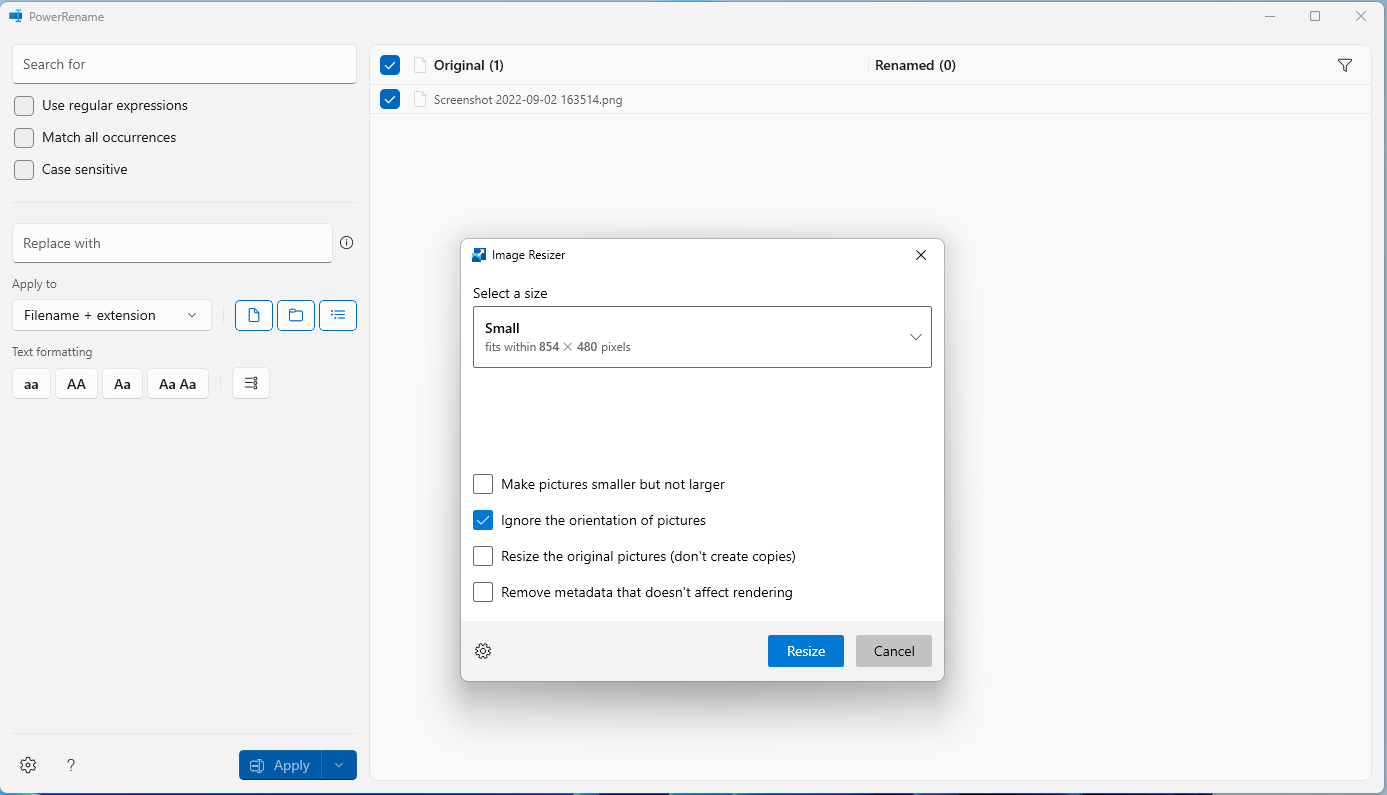Click the Renamed (0) column header
The width and height of the screenshot is (1387, 795).
[915, 65]
